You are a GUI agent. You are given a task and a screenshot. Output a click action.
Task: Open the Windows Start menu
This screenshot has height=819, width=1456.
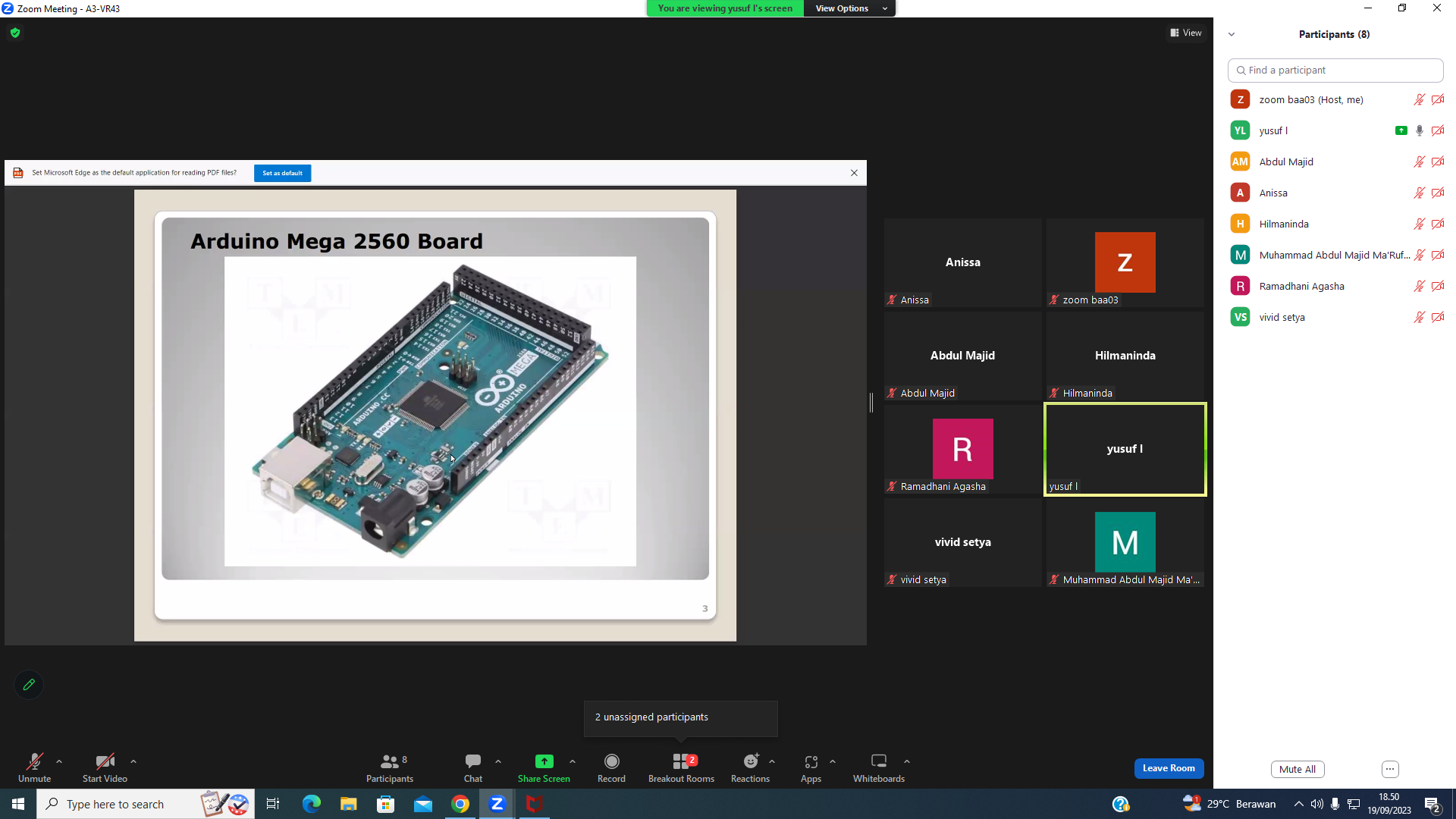coord(18,804)
